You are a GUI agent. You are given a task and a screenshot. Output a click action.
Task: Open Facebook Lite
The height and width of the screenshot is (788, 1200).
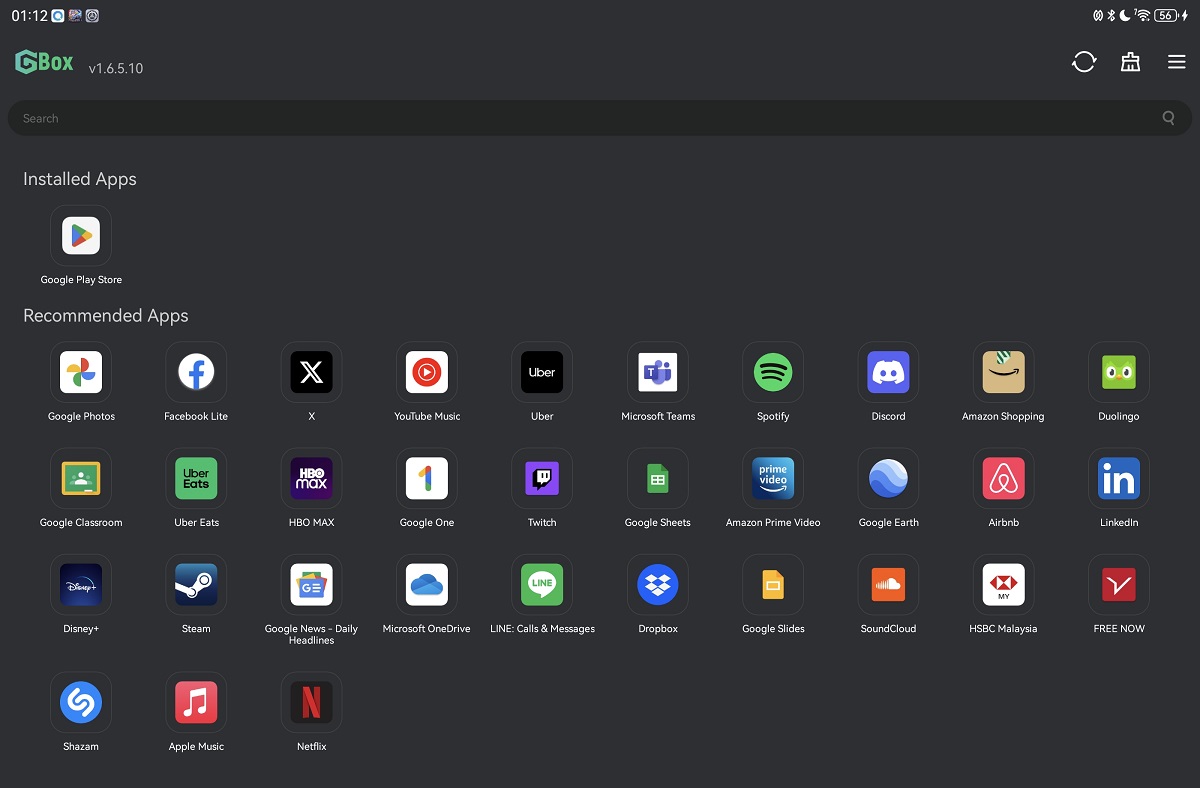(x=196, y=372)
